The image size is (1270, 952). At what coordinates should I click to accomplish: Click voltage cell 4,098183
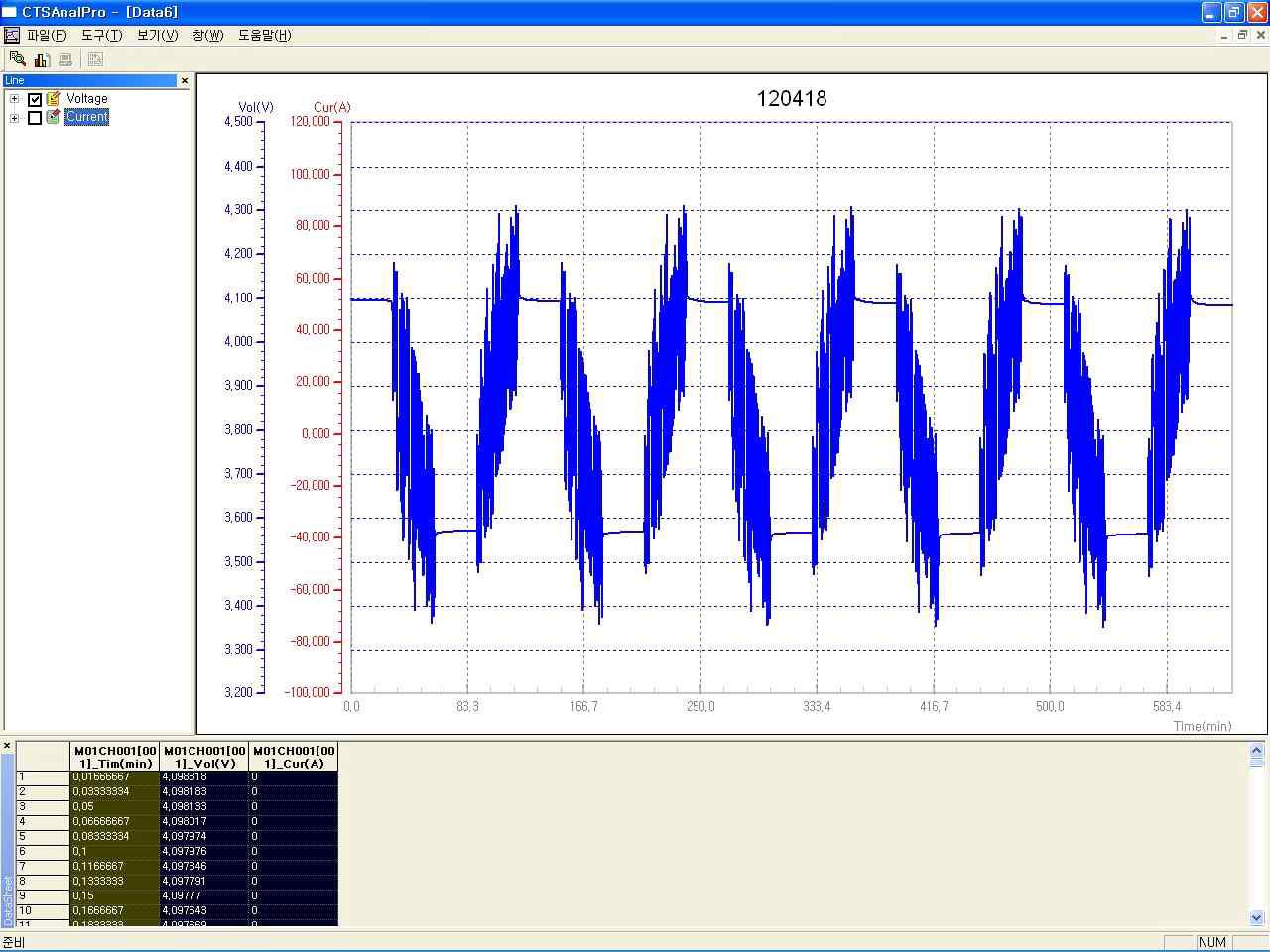(204, 792)
